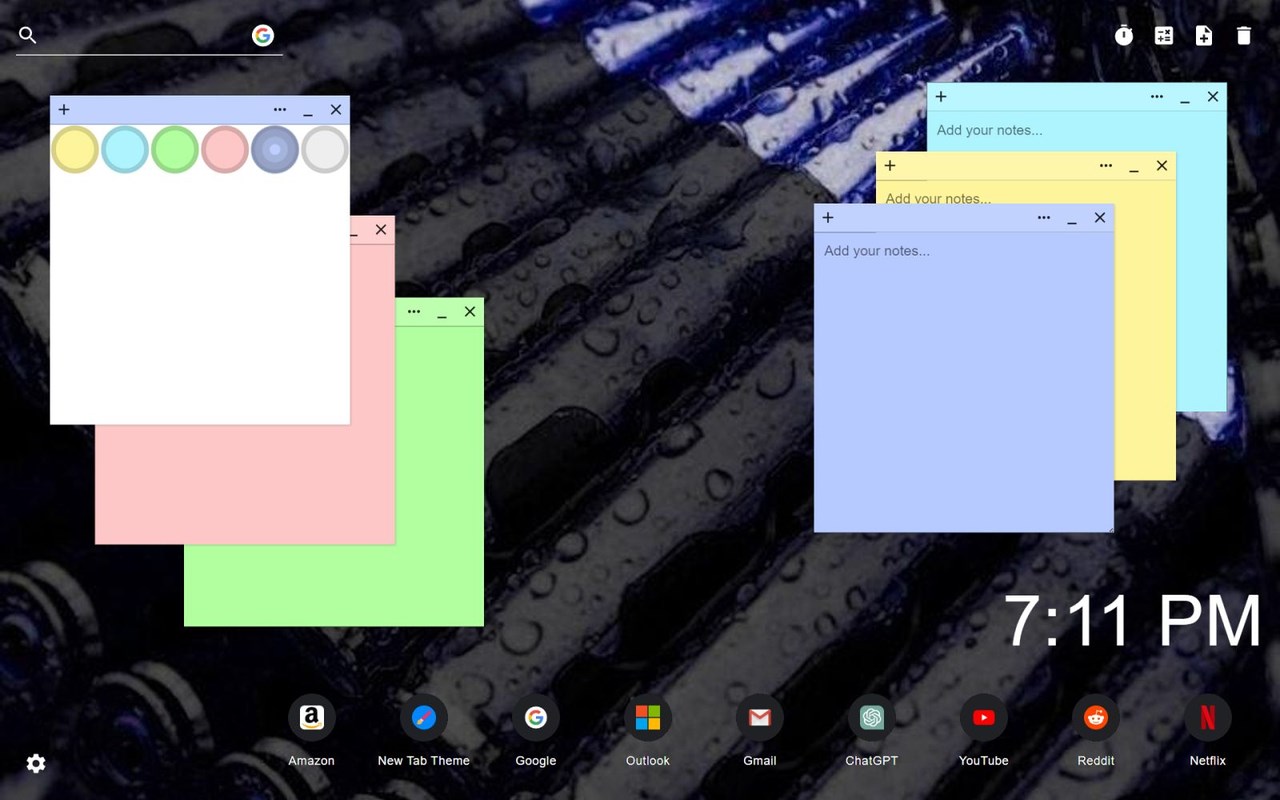Add a new note using top toolbar icon
Screen dimensions: 1280x800
1204,36
